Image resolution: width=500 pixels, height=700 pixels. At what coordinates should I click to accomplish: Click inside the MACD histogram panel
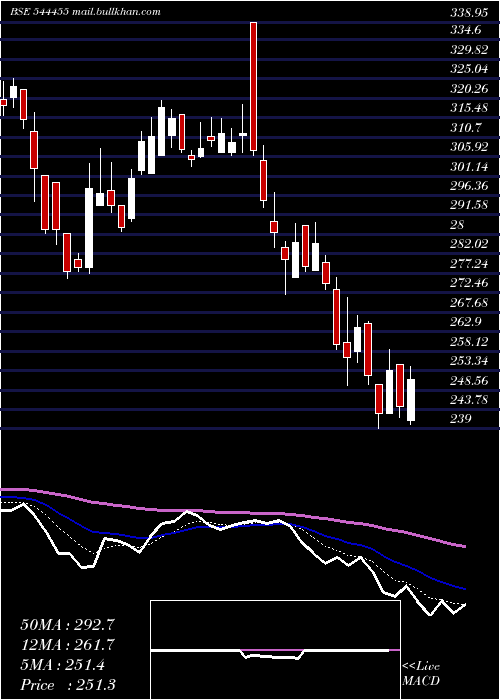[x=275, y=650]
